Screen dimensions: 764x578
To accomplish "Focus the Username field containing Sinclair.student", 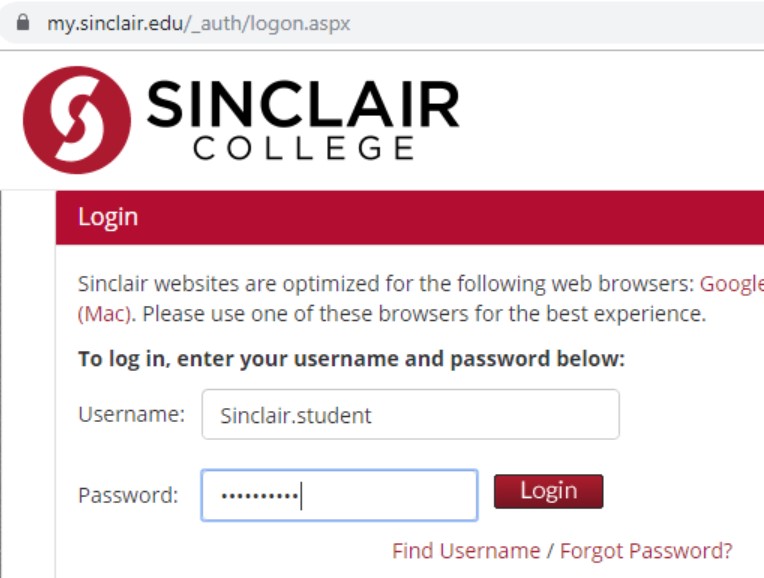I will 411,414.
